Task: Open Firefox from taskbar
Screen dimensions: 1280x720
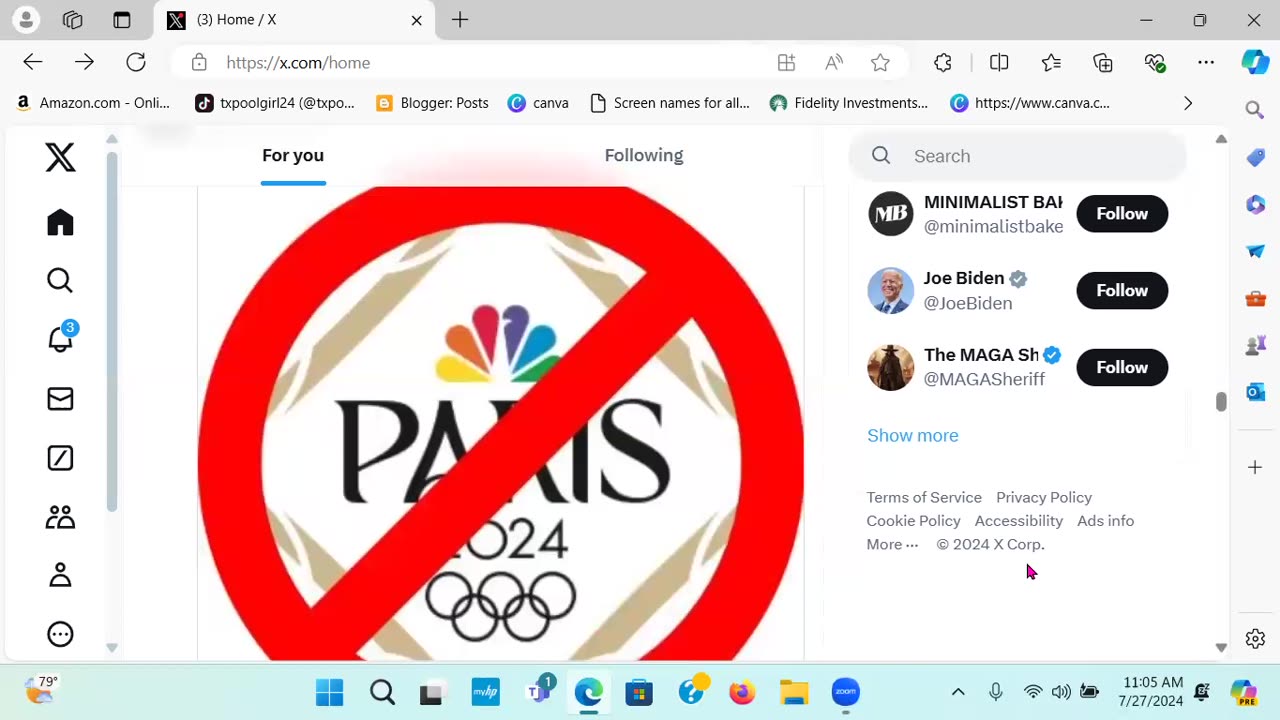Action: (742, 692)
